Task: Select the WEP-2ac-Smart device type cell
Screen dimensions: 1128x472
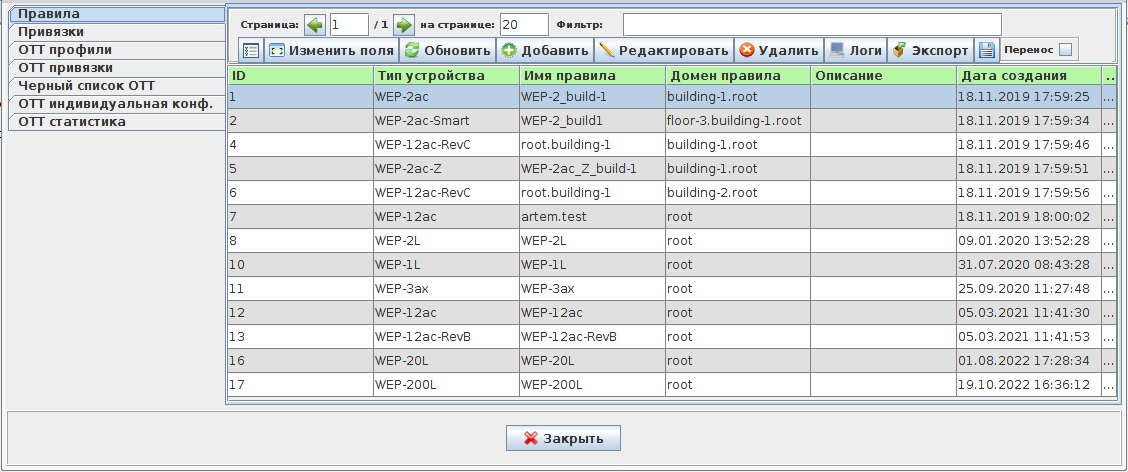Action: [x=446, y=121]
